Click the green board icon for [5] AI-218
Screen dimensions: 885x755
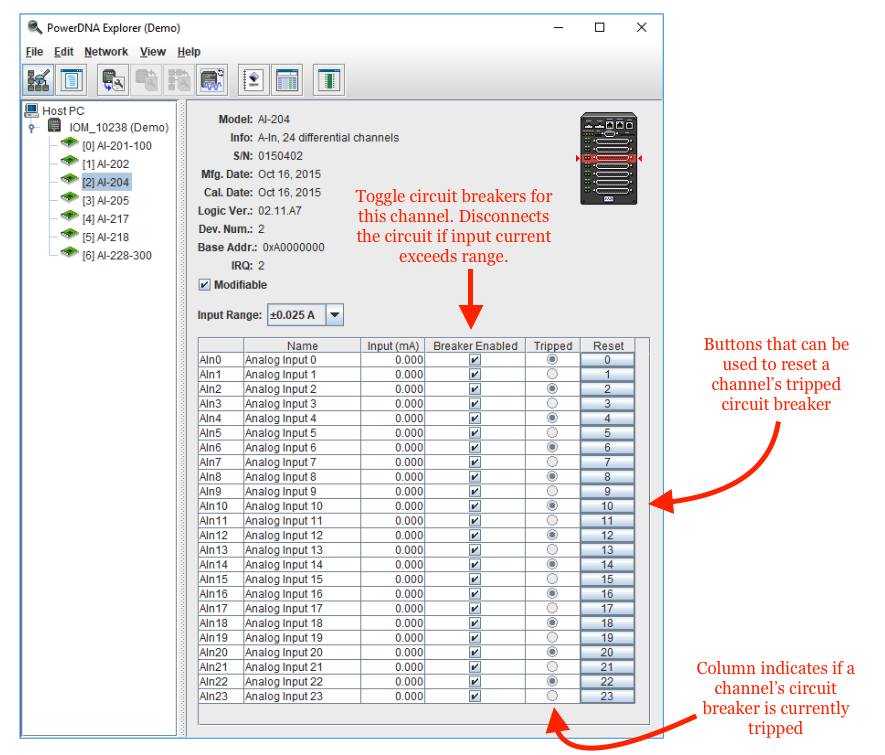pyautogui.click(x=69, y=235)
